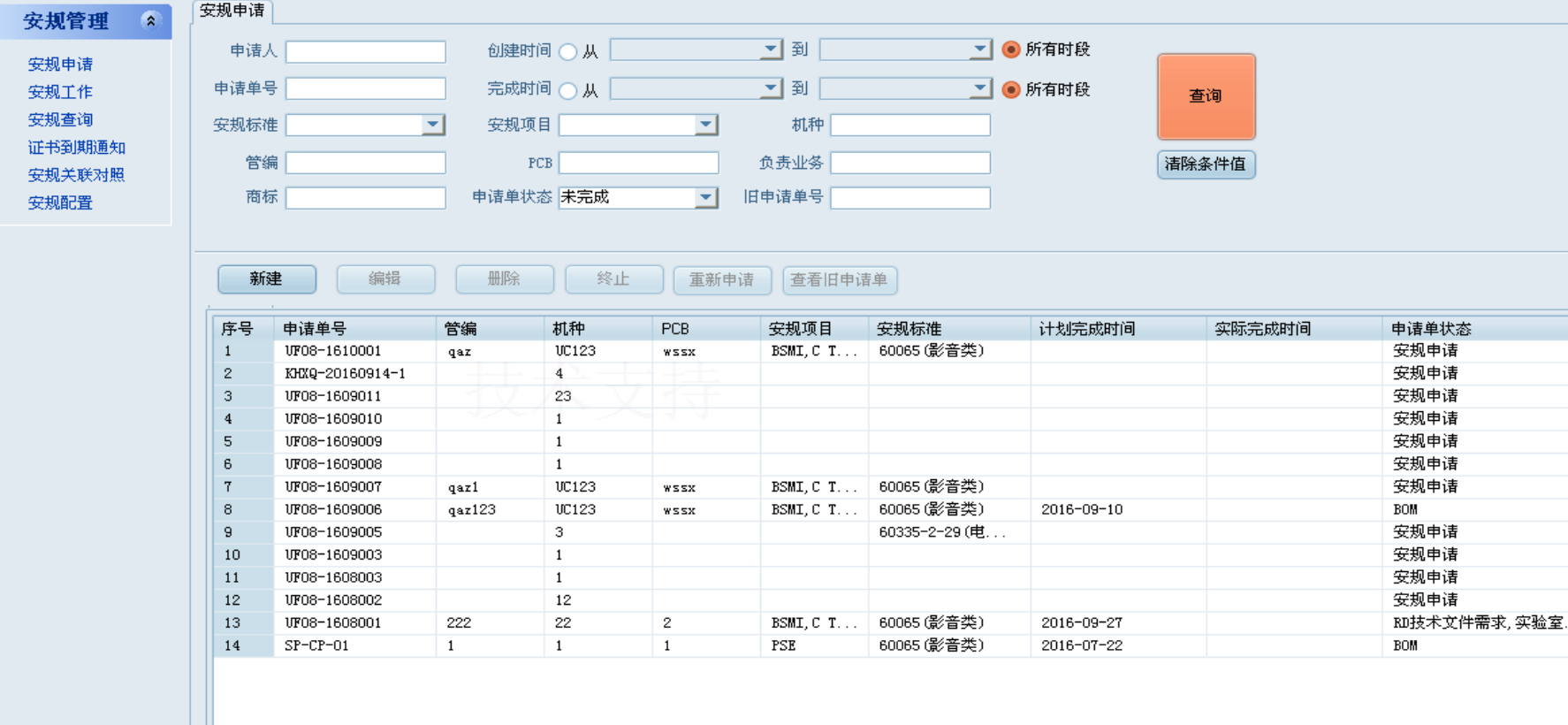The width and height of the screenshot is (1568, 725).
Task: Open 安规查询 in the sidebar
Action: [60, 119]
